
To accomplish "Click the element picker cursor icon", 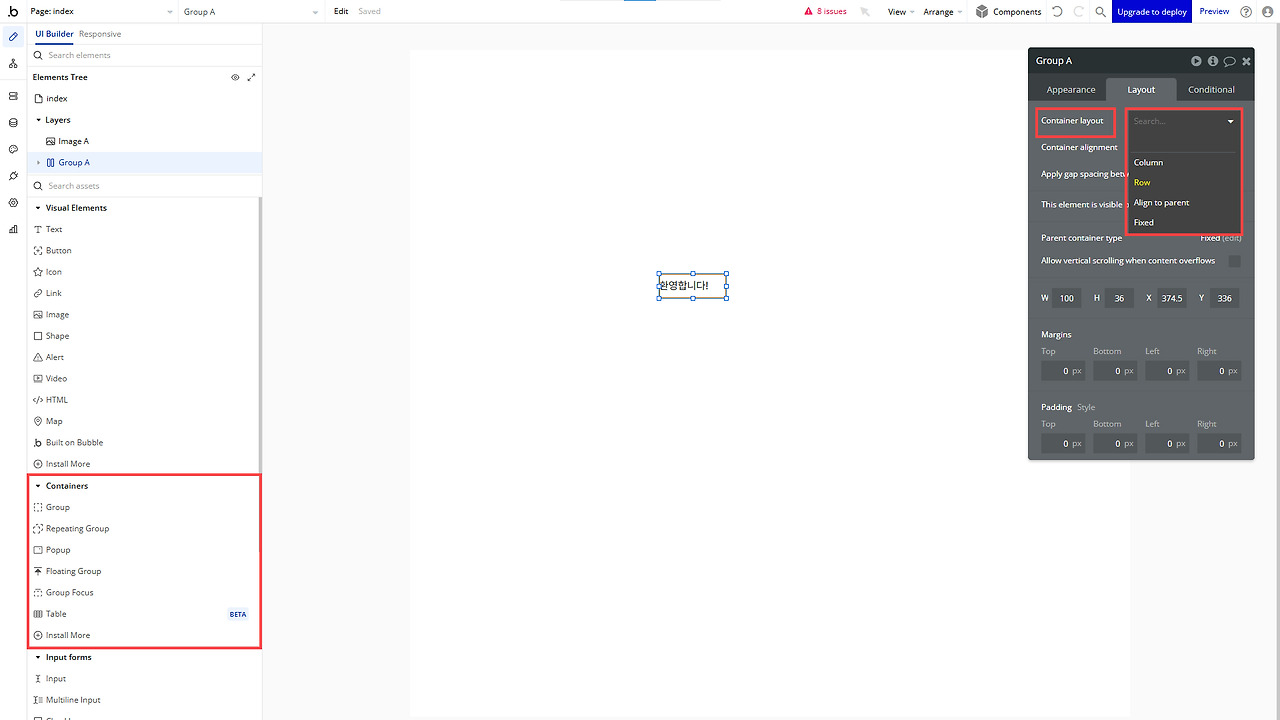I will click(x=865, y=11).
